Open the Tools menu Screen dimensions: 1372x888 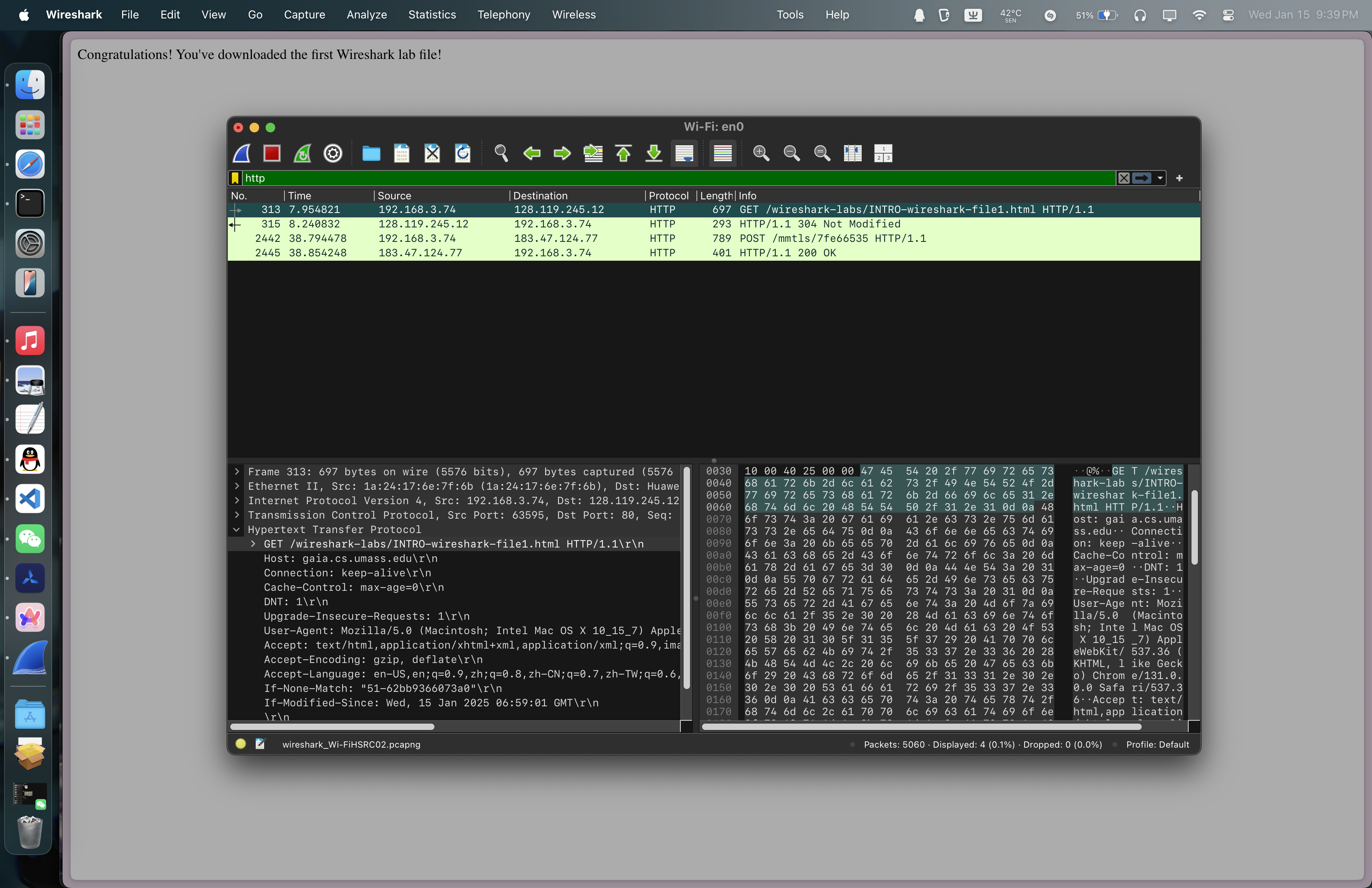[x=790, y=14]
